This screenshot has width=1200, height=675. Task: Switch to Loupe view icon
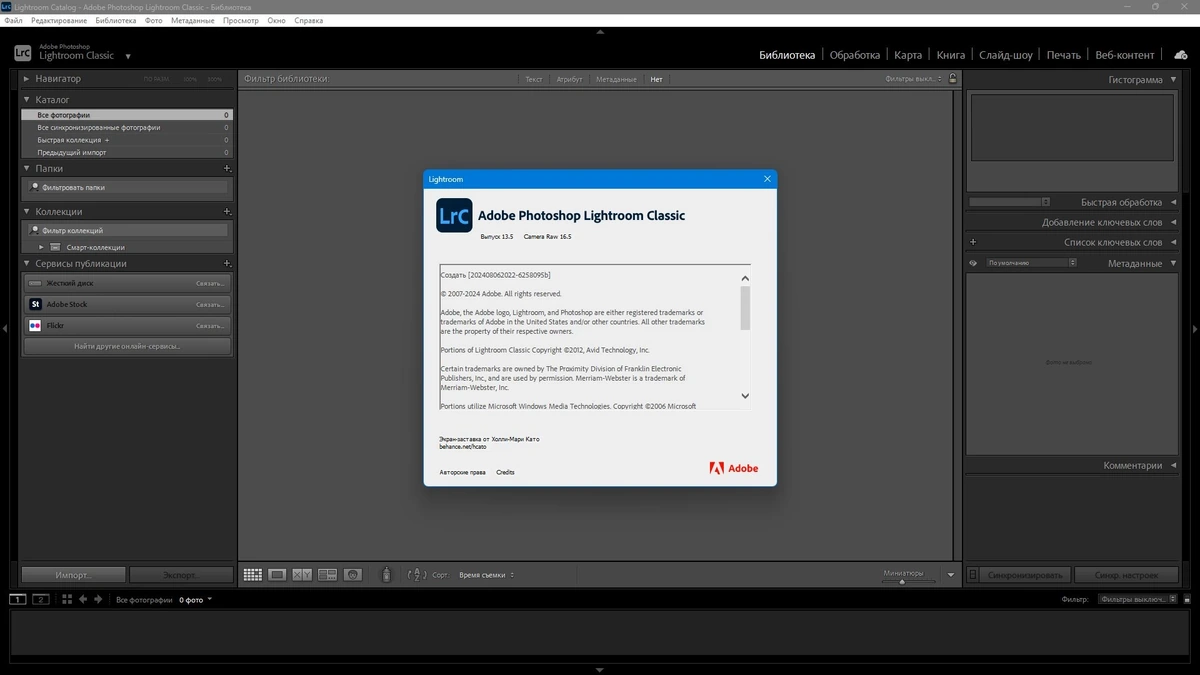click(277, 575)
